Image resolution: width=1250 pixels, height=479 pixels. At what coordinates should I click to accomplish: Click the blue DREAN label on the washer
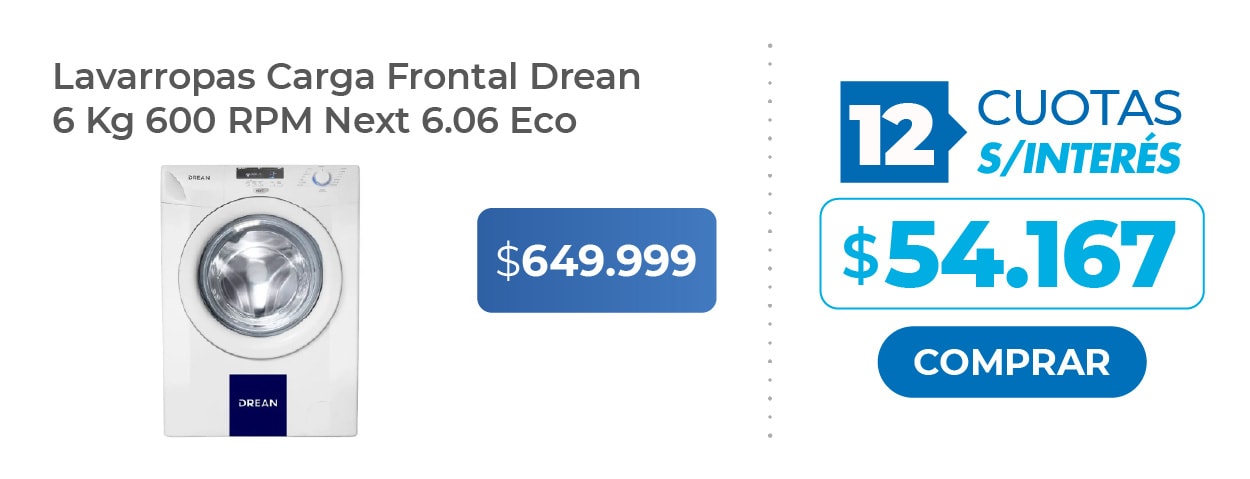point(258,404)
